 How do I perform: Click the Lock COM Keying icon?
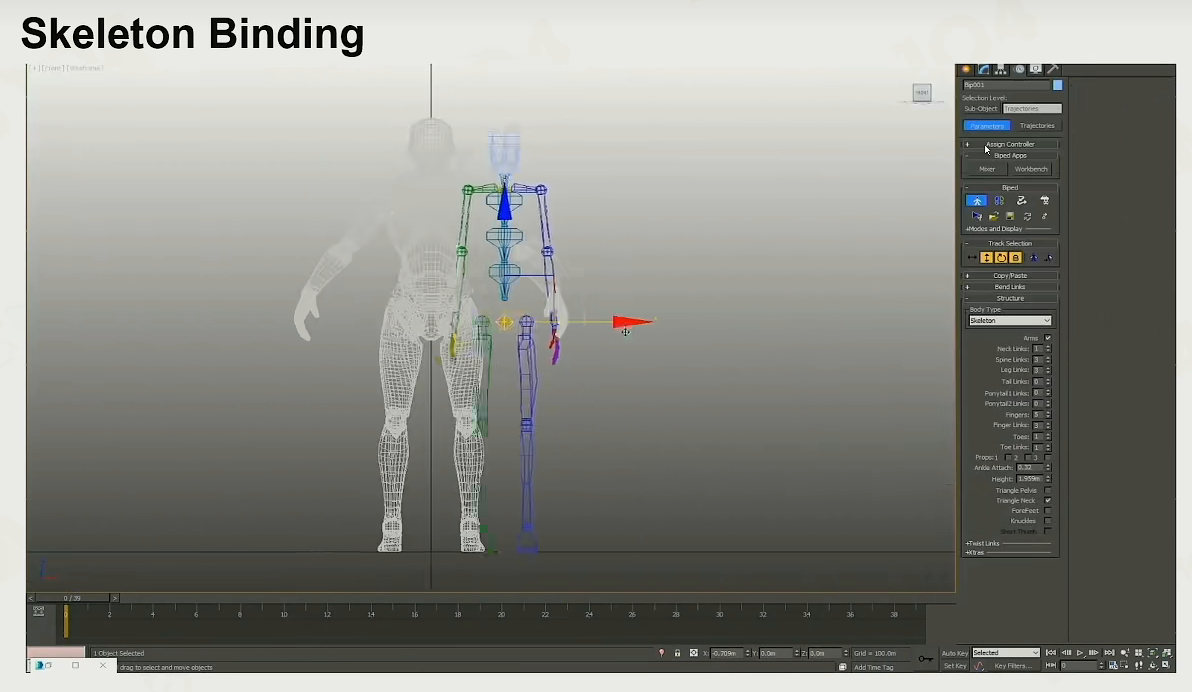point(1016,258)
